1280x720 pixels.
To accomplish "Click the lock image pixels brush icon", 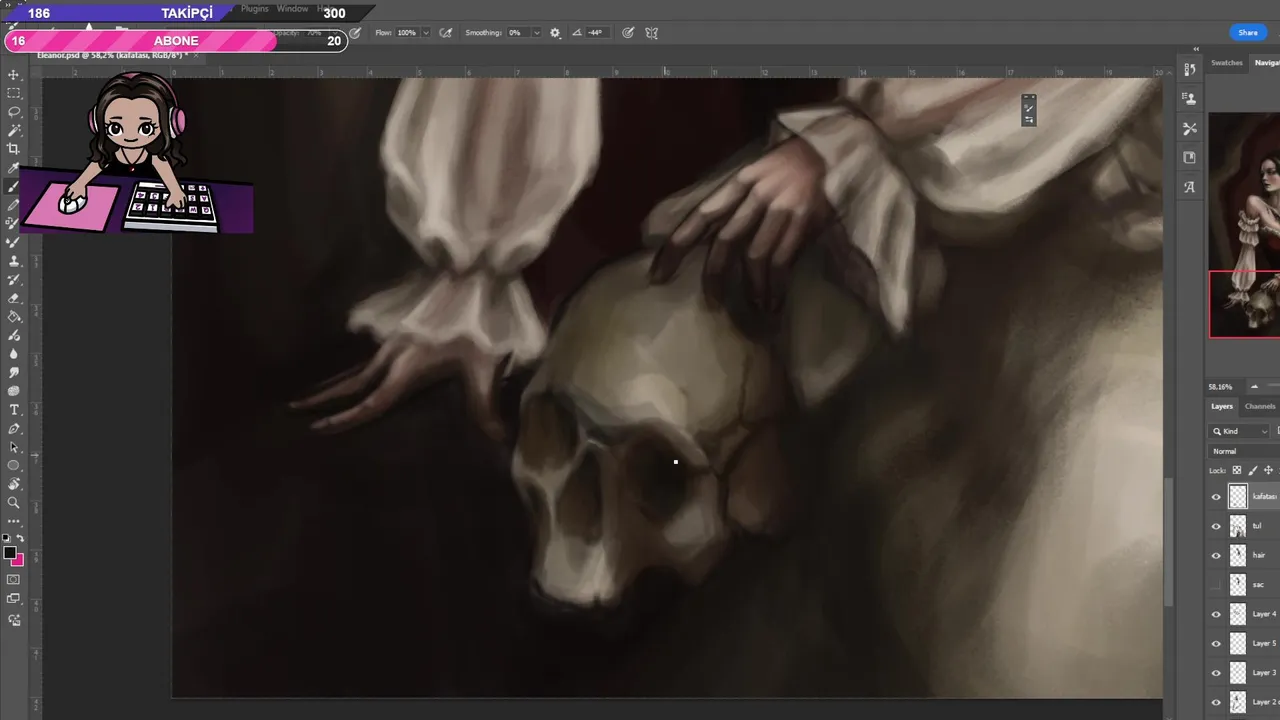I will (x=1253, y=470).
